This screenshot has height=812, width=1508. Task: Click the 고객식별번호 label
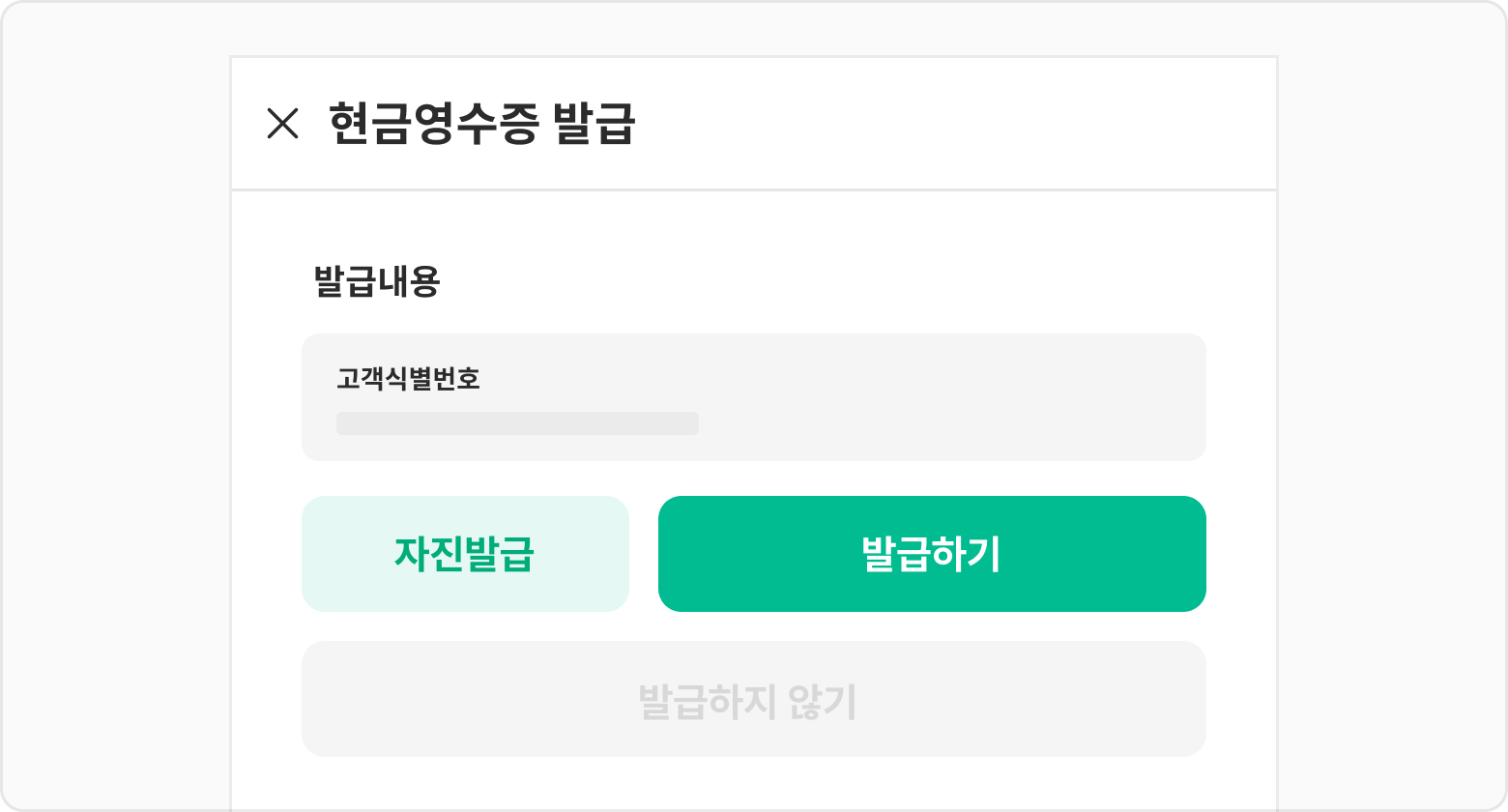[408, 378]
